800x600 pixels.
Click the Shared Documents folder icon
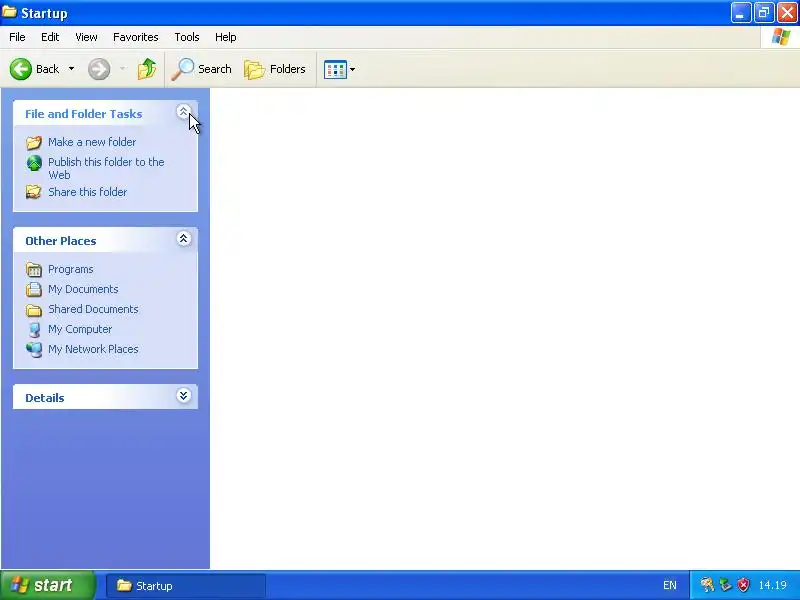click(x=34, y=310)
